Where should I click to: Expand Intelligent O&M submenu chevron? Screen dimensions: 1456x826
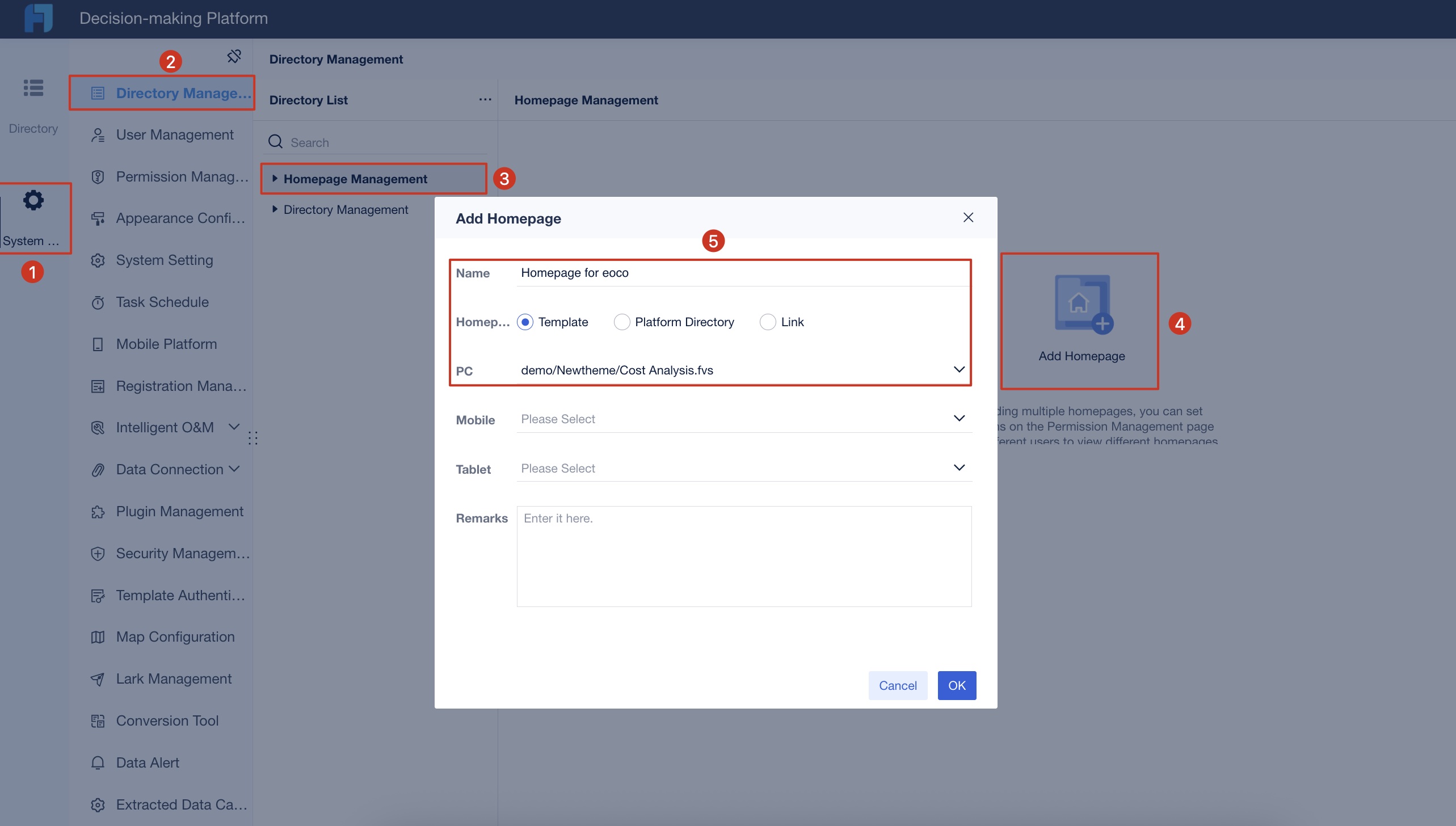234,427
